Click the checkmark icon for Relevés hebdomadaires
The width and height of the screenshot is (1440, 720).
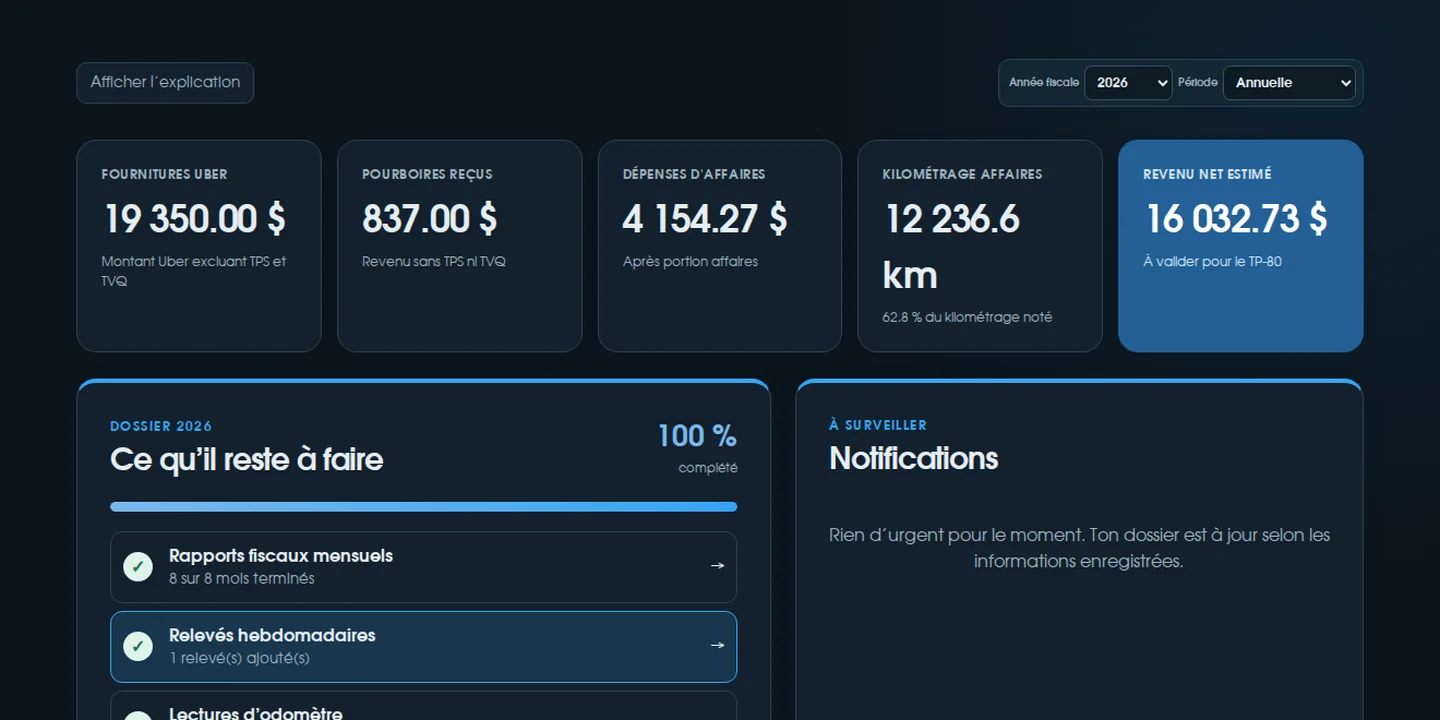click(138, 647)
